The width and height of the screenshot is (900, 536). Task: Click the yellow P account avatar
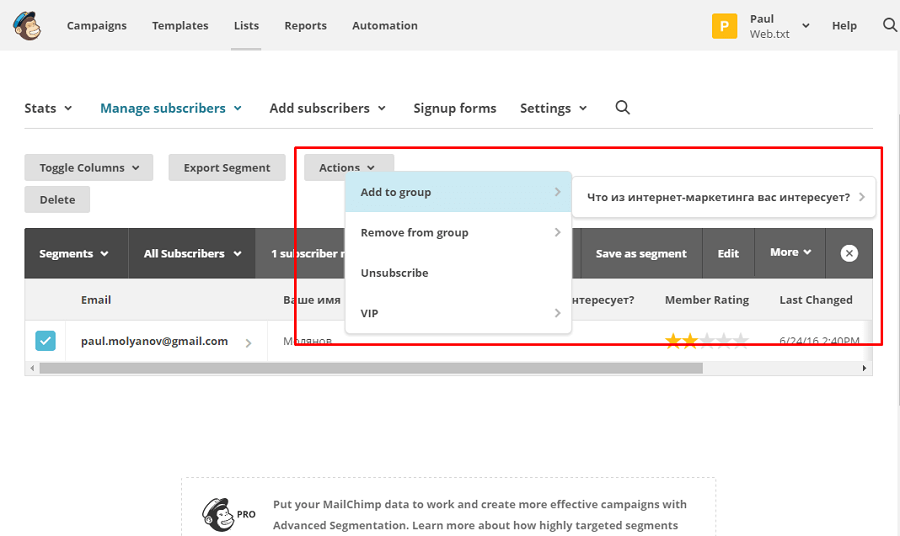[x=725, y=26]
